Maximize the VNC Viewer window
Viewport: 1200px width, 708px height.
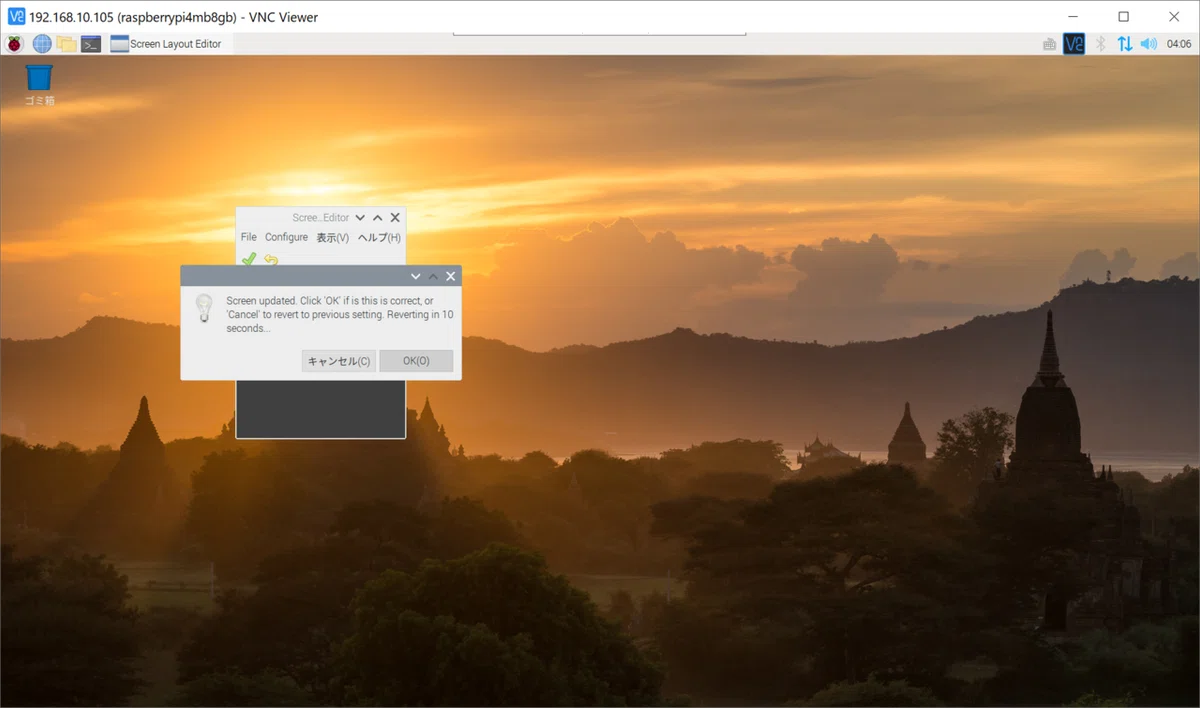tap(1123, 16)
